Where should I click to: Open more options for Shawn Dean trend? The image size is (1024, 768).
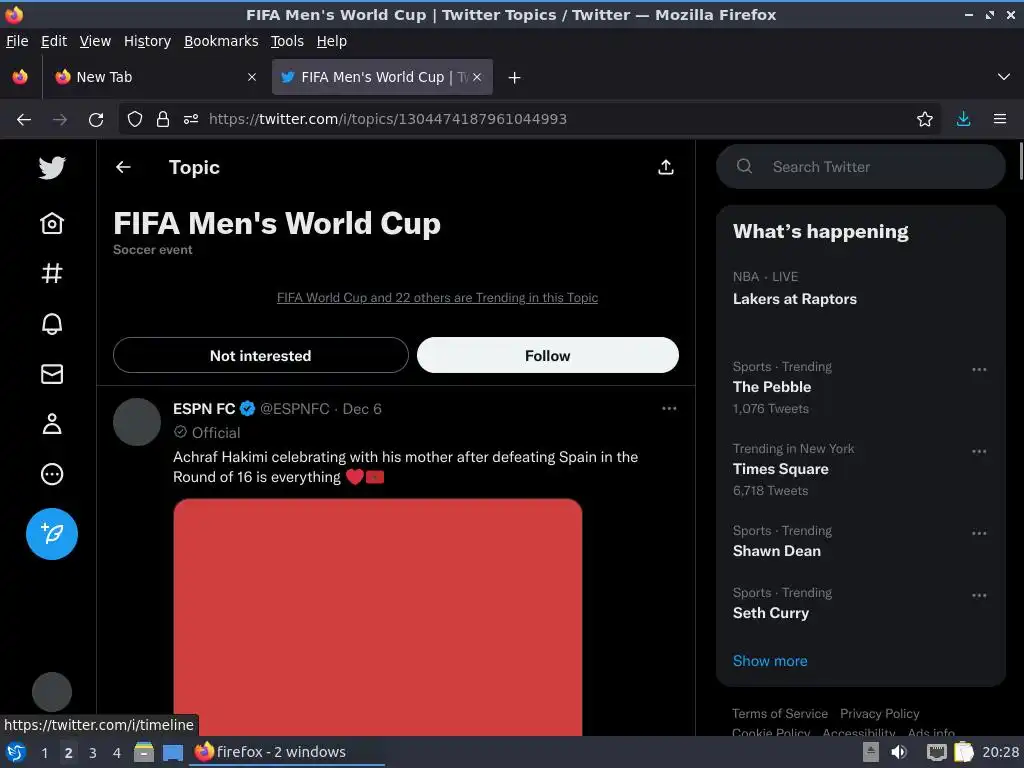click(x=978, y=534)
